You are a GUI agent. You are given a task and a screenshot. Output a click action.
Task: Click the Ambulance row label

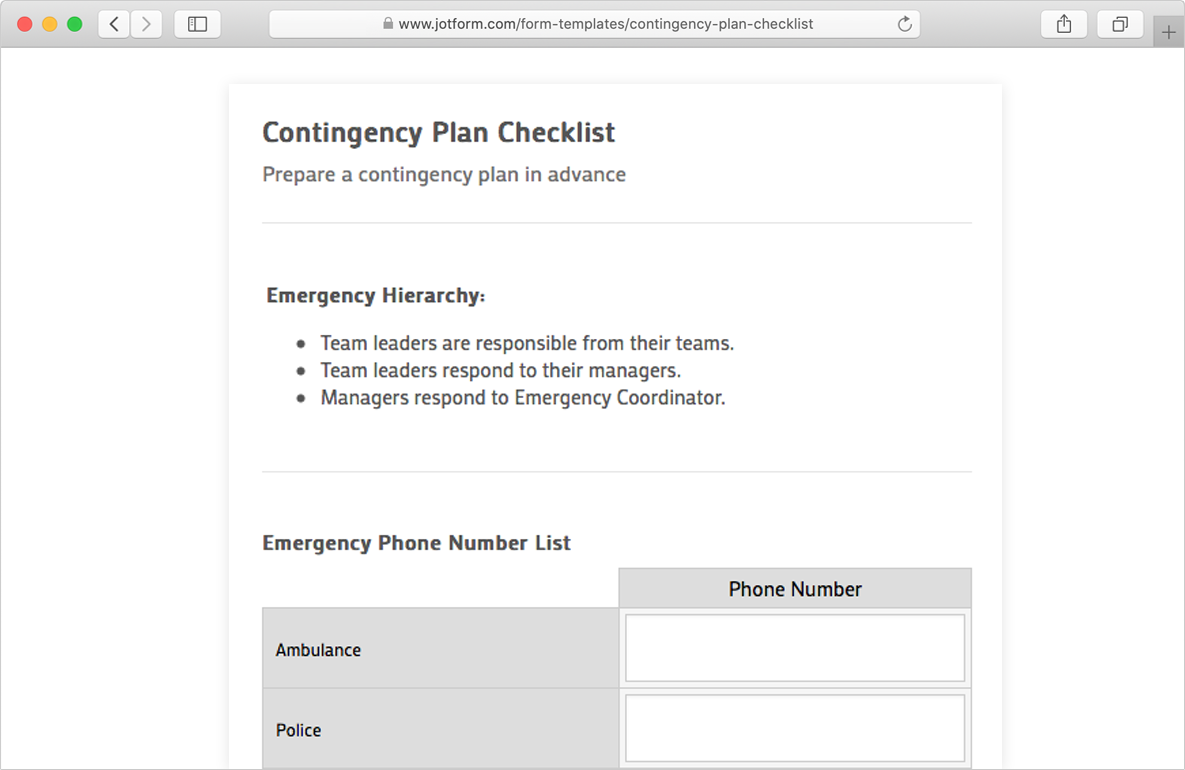pyautogui.click(x=318, y=650)
